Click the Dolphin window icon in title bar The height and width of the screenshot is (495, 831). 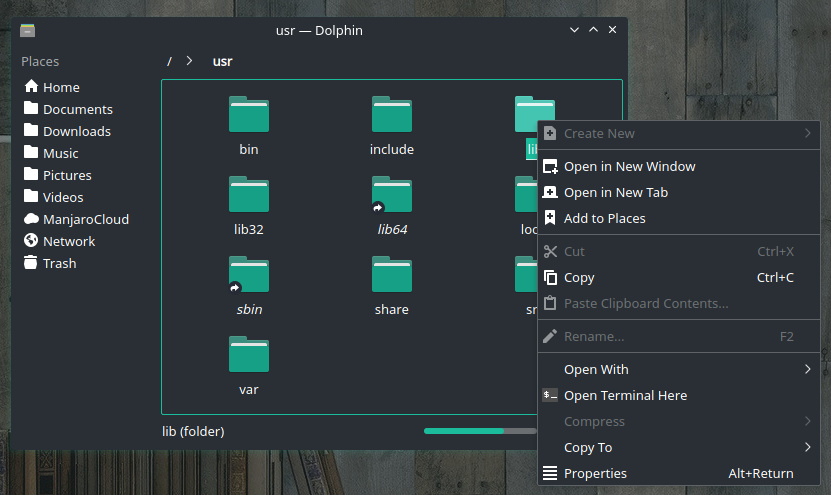pyautogui.click(x=28, y=30)
